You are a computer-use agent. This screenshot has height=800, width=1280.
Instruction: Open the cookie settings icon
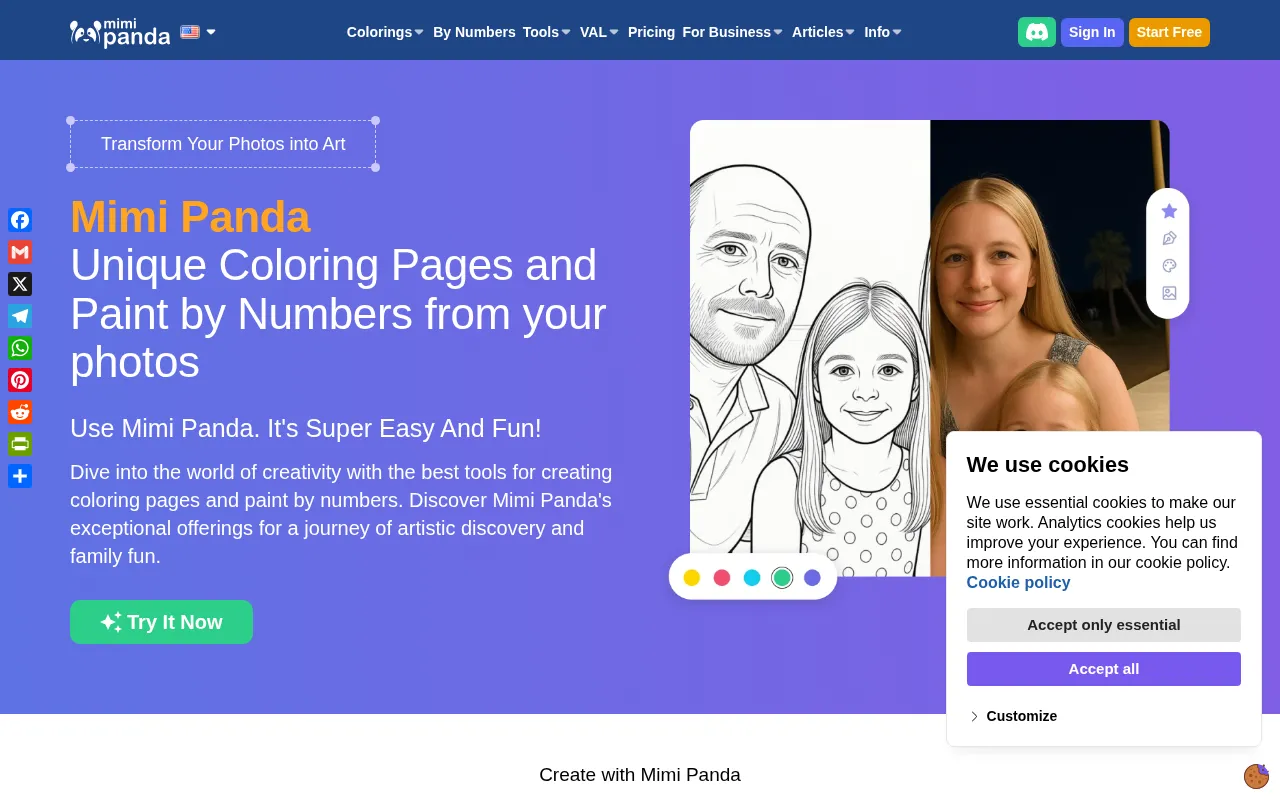coord(1256,776)
